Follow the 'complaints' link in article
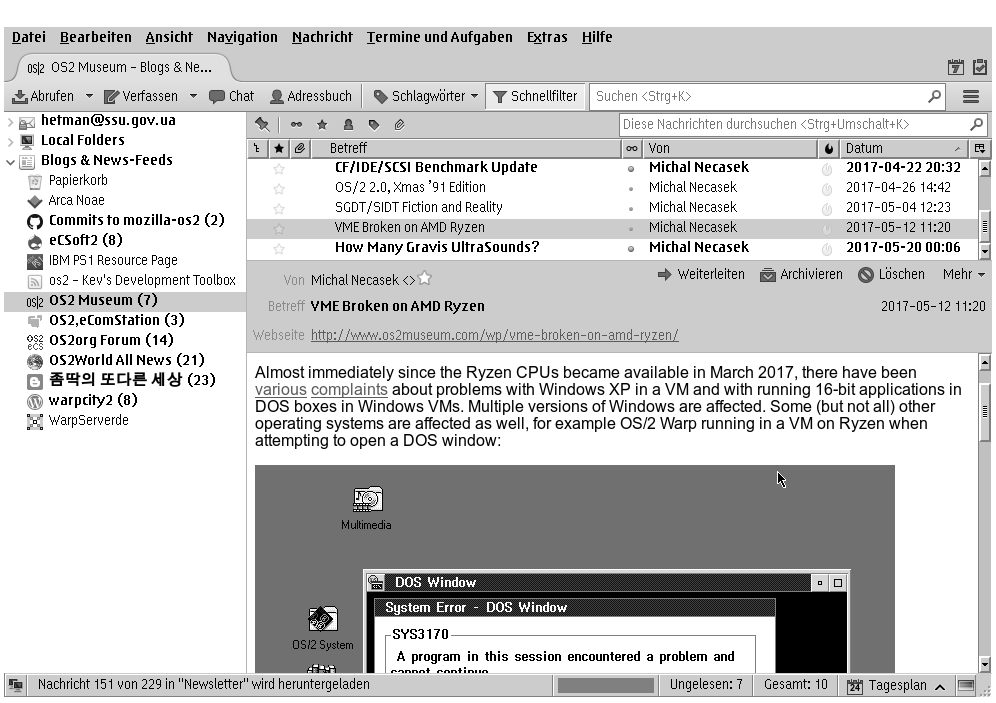This screenshot has height=703, width=996. [x=349, y=389]
